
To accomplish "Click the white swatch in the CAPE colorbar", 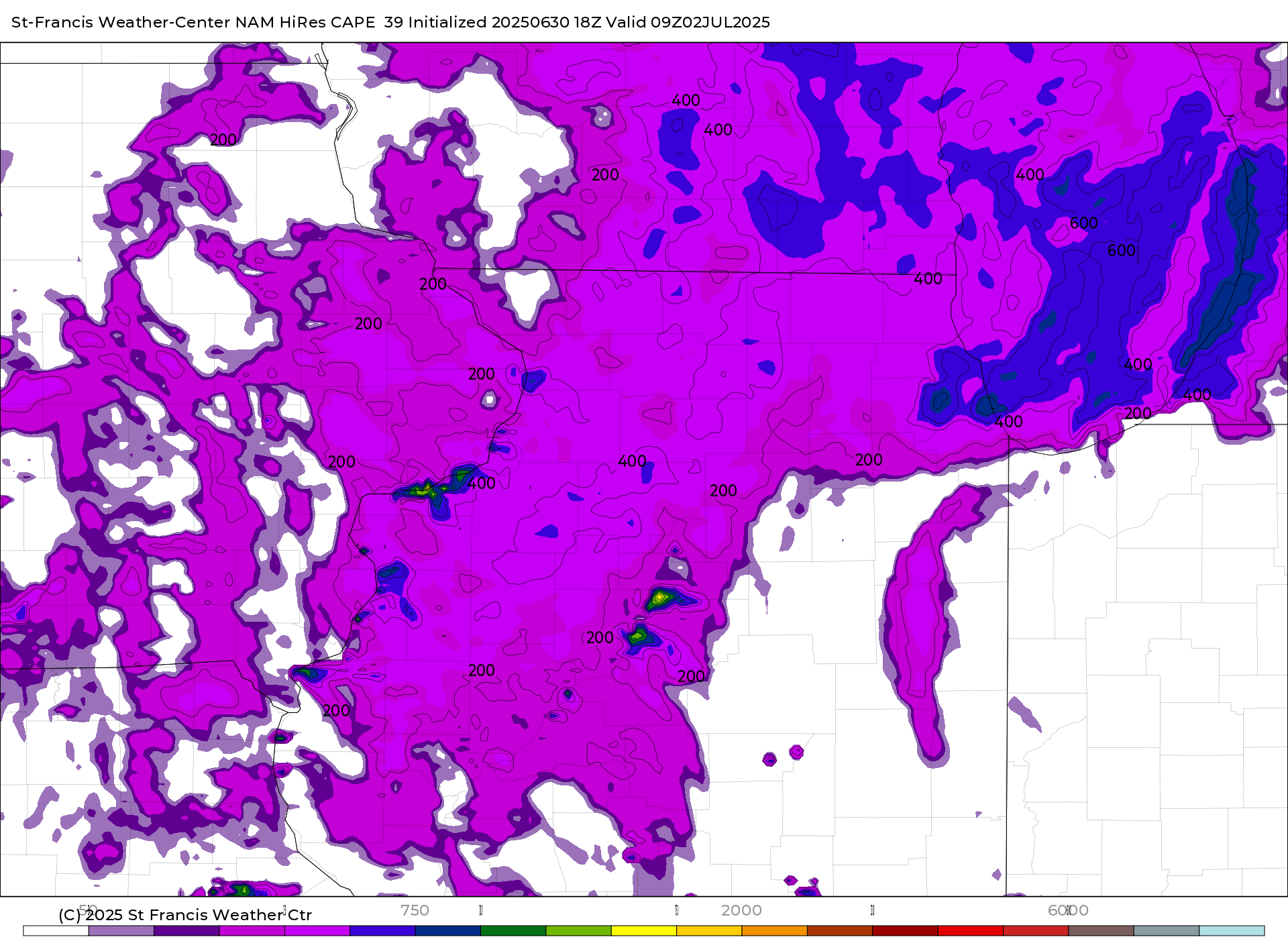I will 56,931.
